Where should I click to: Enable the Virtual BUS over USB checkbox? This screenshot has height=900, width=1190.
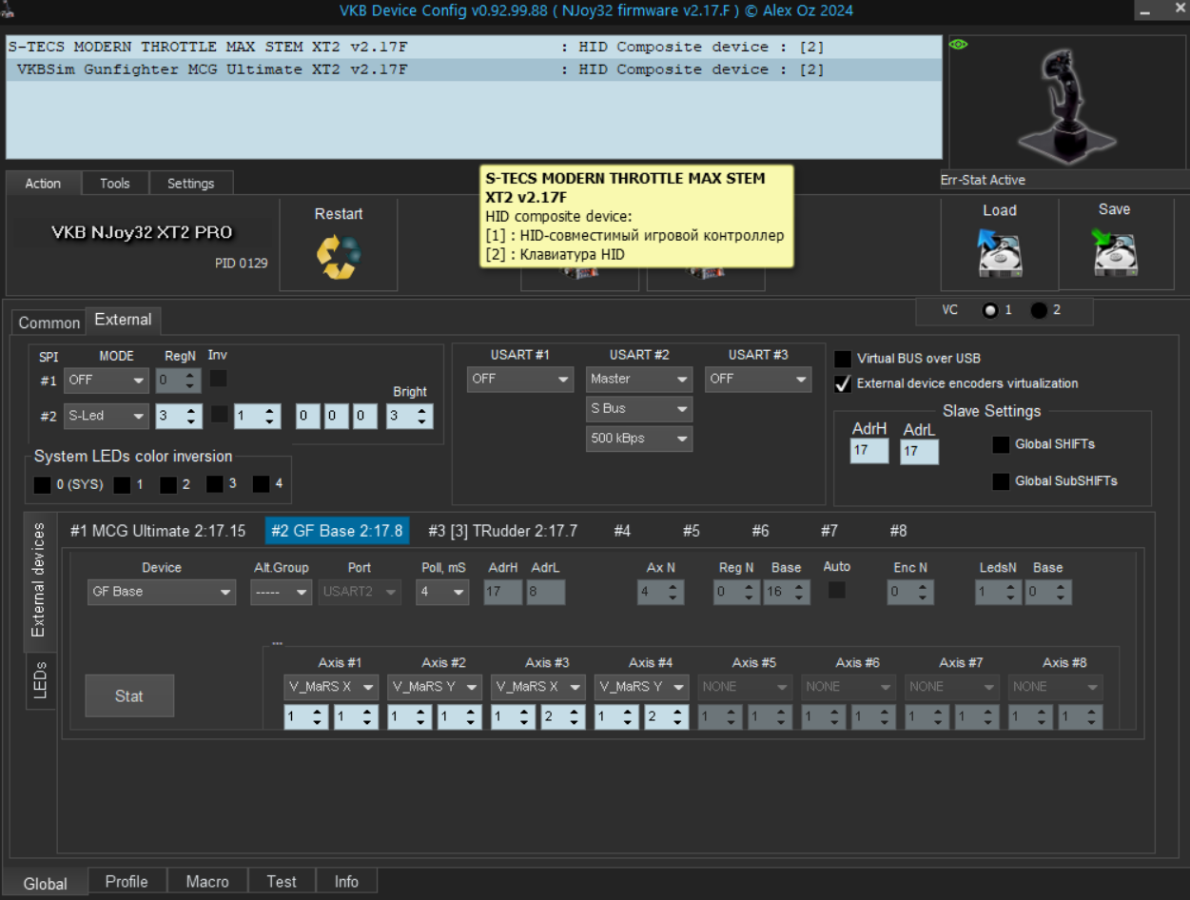point(843,359)
